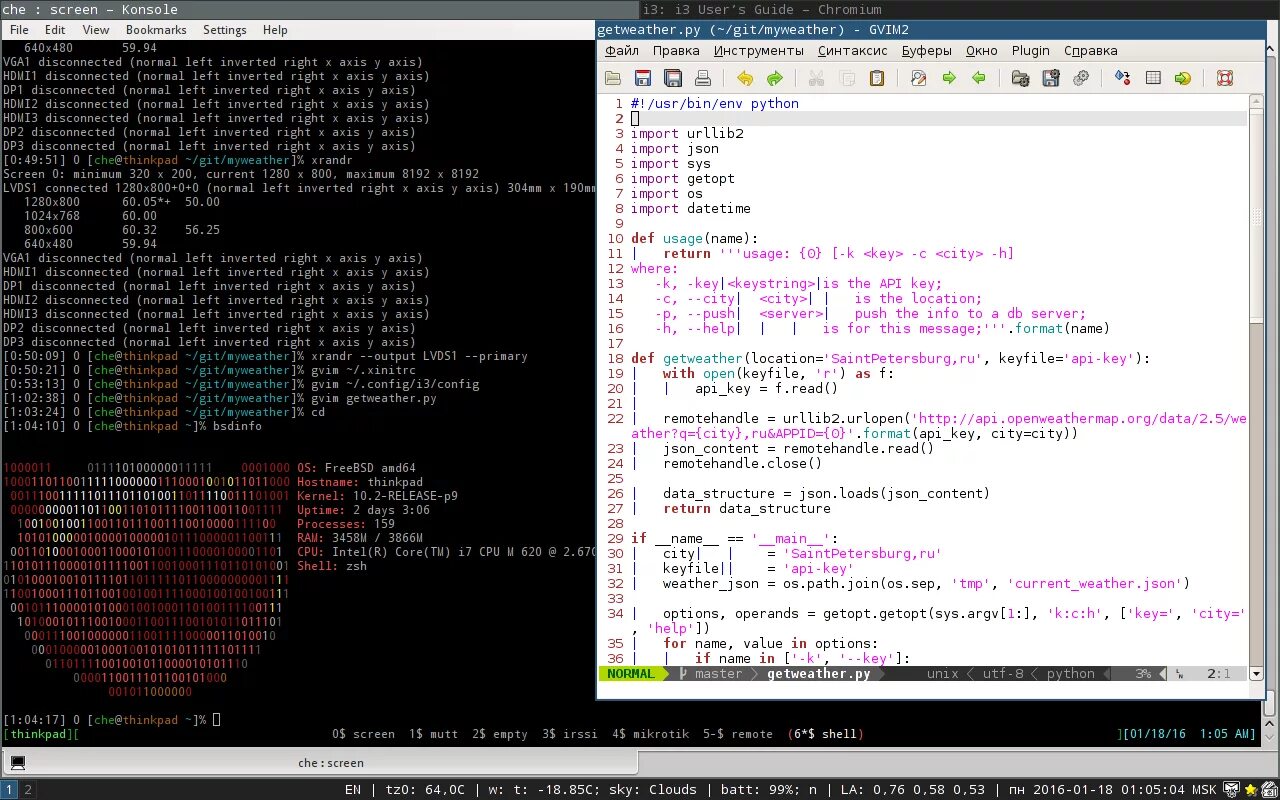Viewport: 1280px width, 800px height.
Task: Click the Cut scissors icon in GVIM
Action: click(817, 78)
